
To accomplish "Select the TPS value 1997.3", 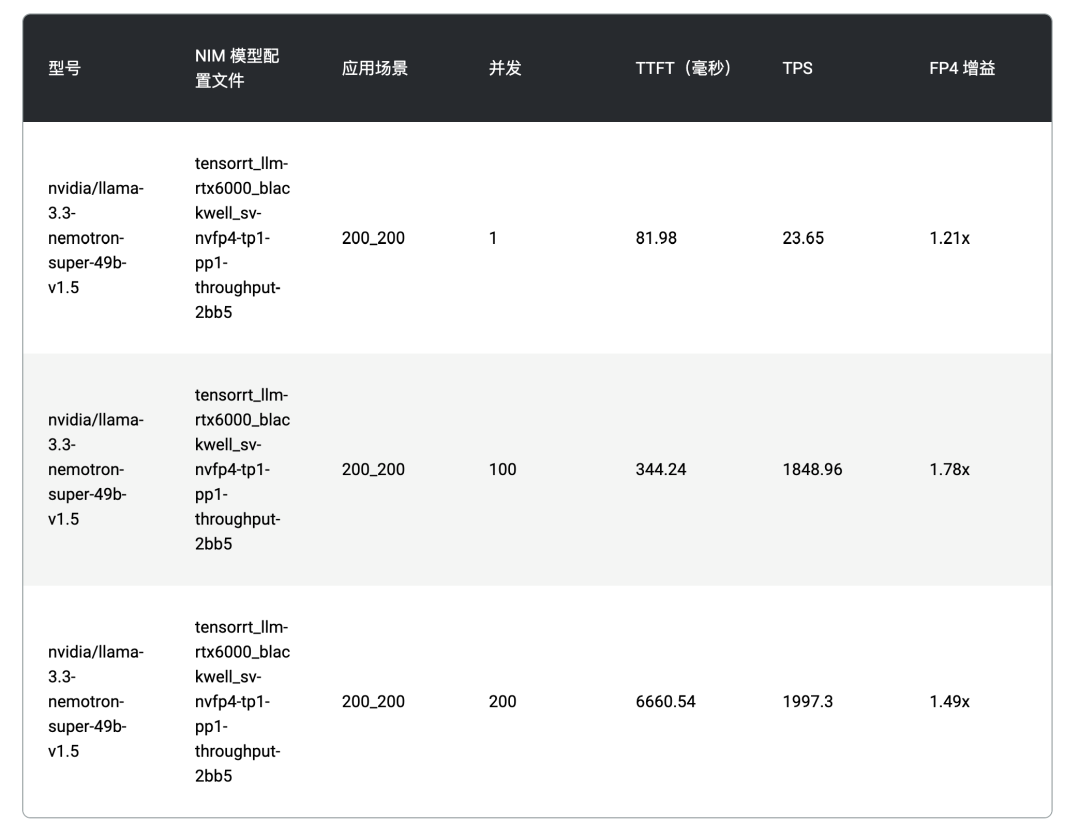I will [807, 702].
